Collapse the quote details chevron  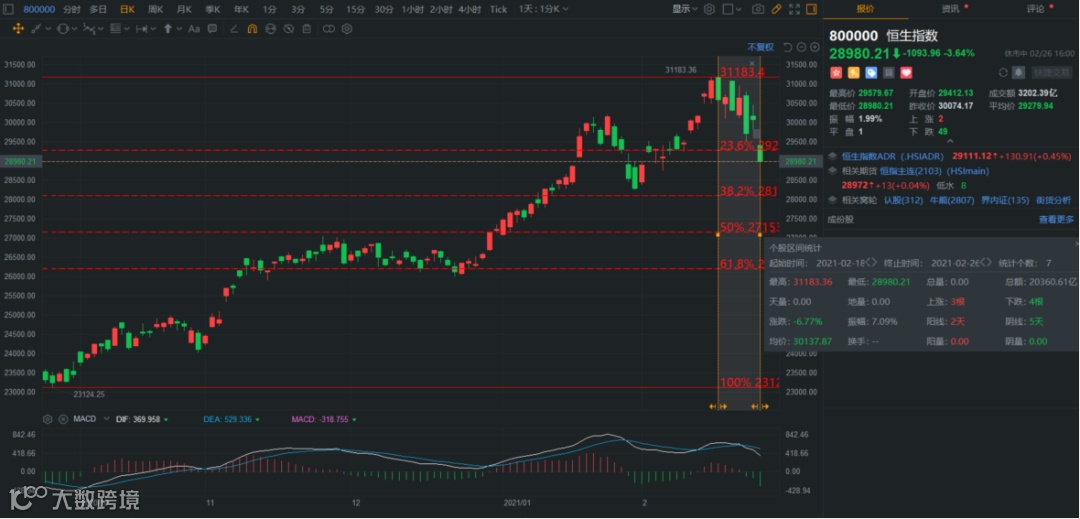[x=951, y=140]
